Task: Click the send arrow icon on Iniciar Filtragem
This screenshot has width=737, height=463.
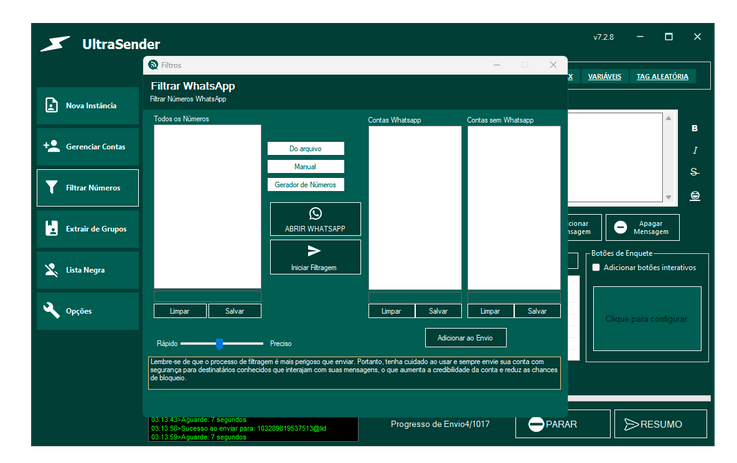Action: pyautogui.click(x=314, y=251)
